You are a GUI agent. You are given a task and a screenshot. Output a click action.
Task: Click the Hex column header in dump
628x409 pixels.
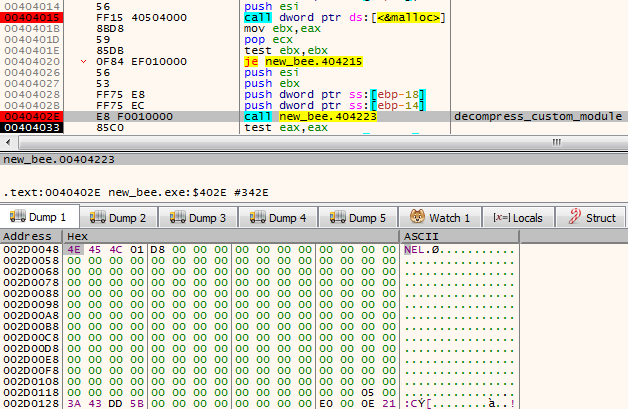tap(78, 235)
